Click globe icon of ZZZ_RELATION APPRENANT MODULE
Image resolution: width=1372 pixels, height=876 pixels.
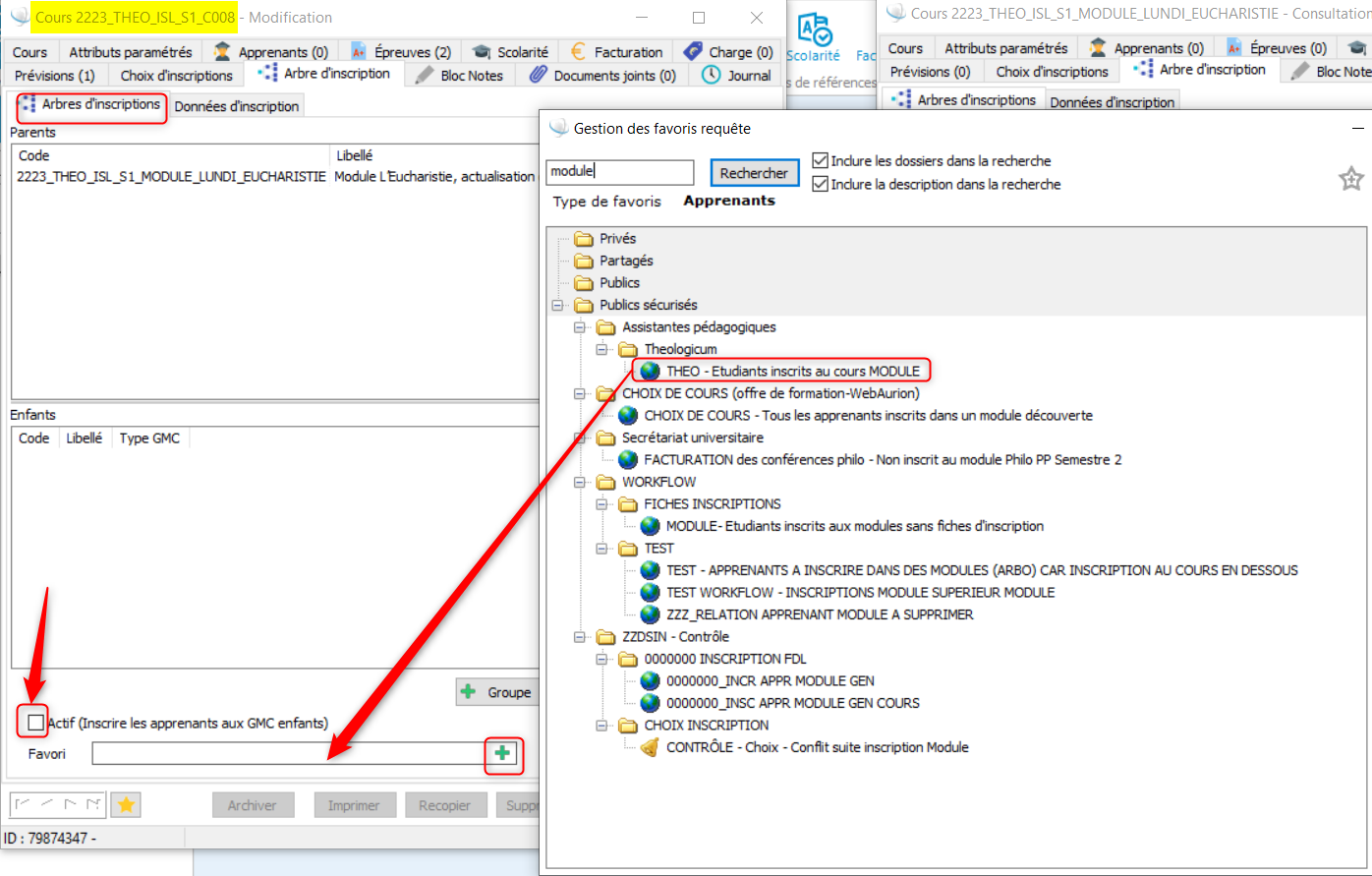(x=650, y=614)
